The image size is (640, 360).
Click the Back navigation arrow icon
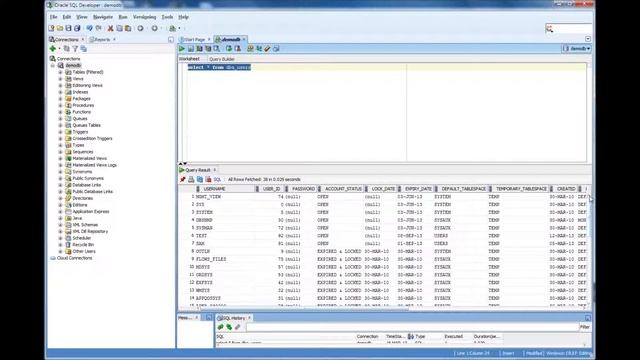coord(140,28)
